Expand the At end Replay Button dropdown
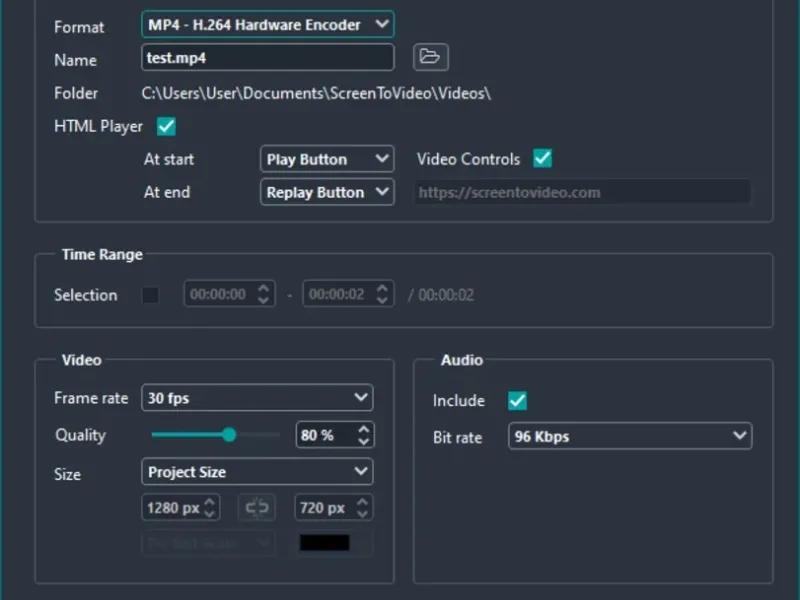800x600 pixels. coord(327,192)
